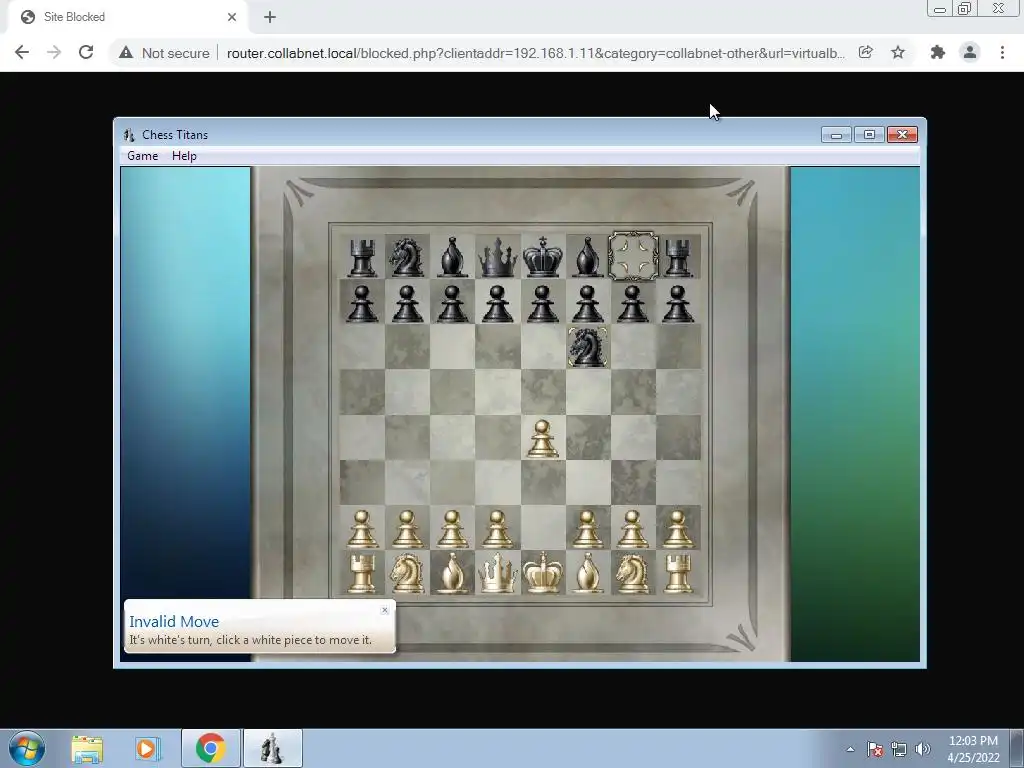Click the black queen on d8
This screenshot has height=768, width=1024.
point(498,257)
